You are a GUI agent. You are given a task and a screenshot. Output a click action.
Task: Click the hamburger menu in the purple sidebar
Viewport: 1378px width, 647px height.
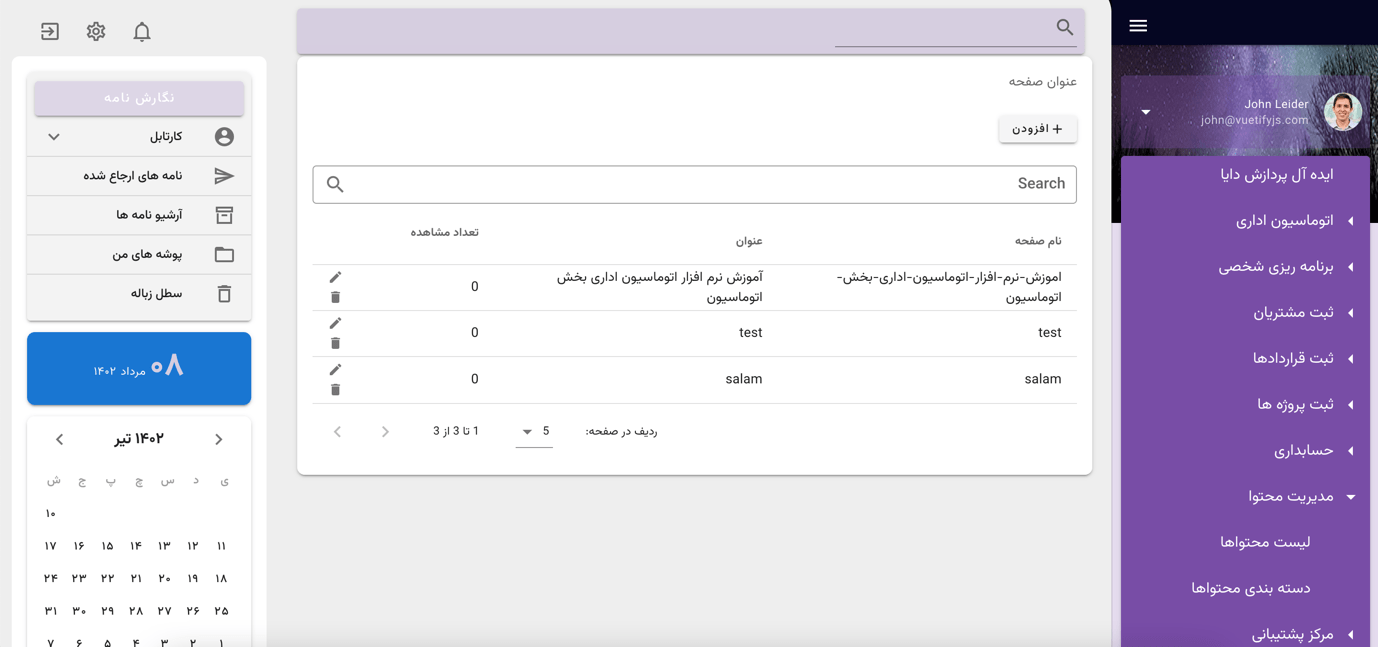[x=1137, y=25]
